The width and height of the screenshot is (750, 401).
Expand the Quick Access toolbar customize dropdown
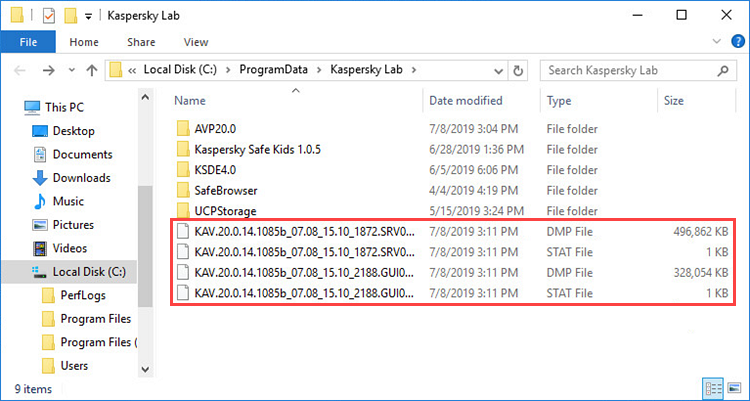click(88, 17)
